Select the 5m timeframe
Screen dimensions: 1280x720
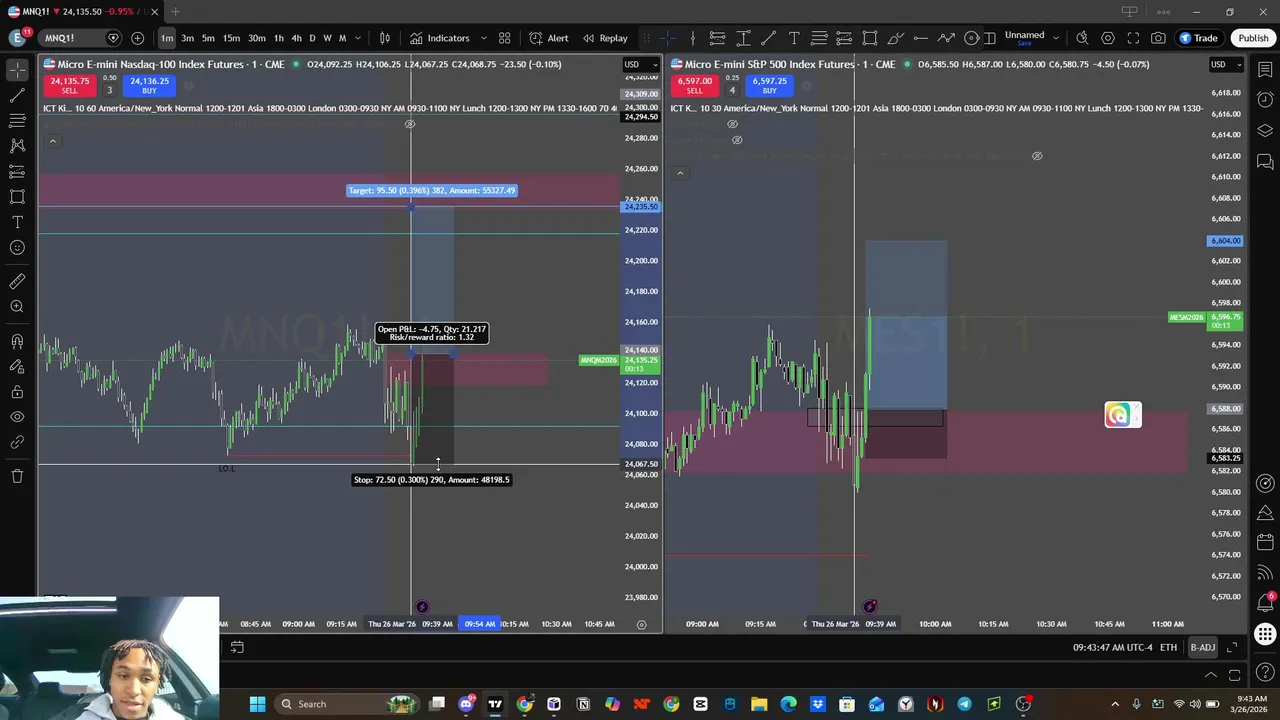tap(208, 38)
